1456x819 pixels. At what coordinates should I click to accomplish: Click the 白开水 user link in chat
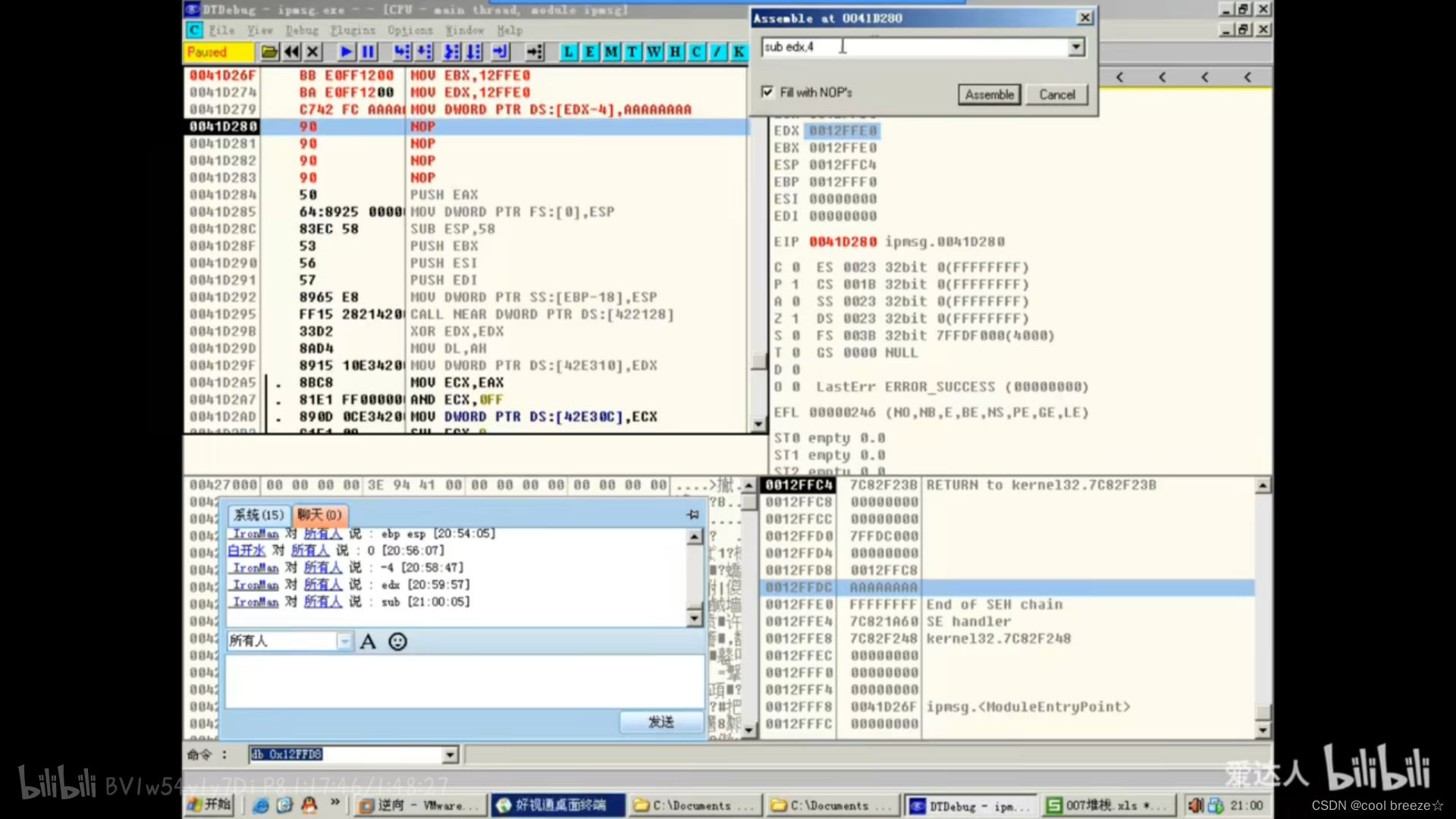click(246, 551)
